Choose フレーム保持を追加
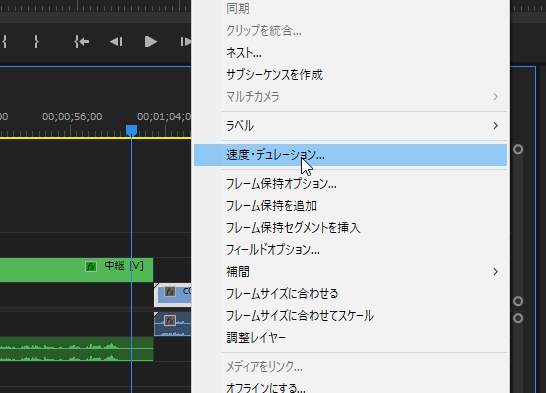This screenshot has width=546, height=393. click(x=350, y=206)
